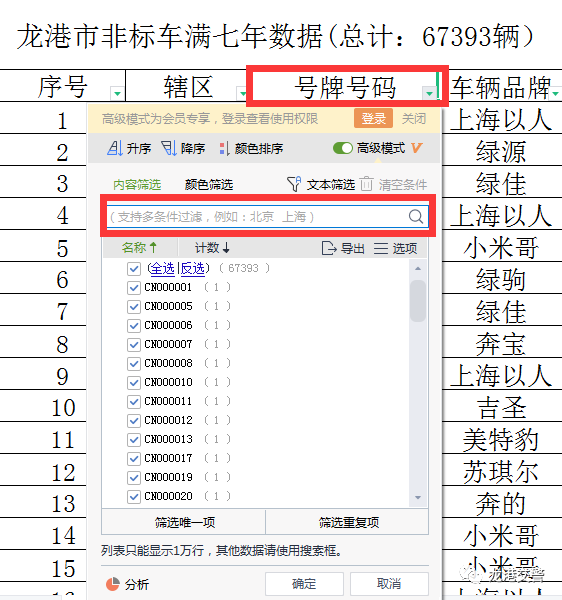This screenshot has height=600, width=562.
Task: Uncheck CN000007 checkbox
Action: point(134,344)
